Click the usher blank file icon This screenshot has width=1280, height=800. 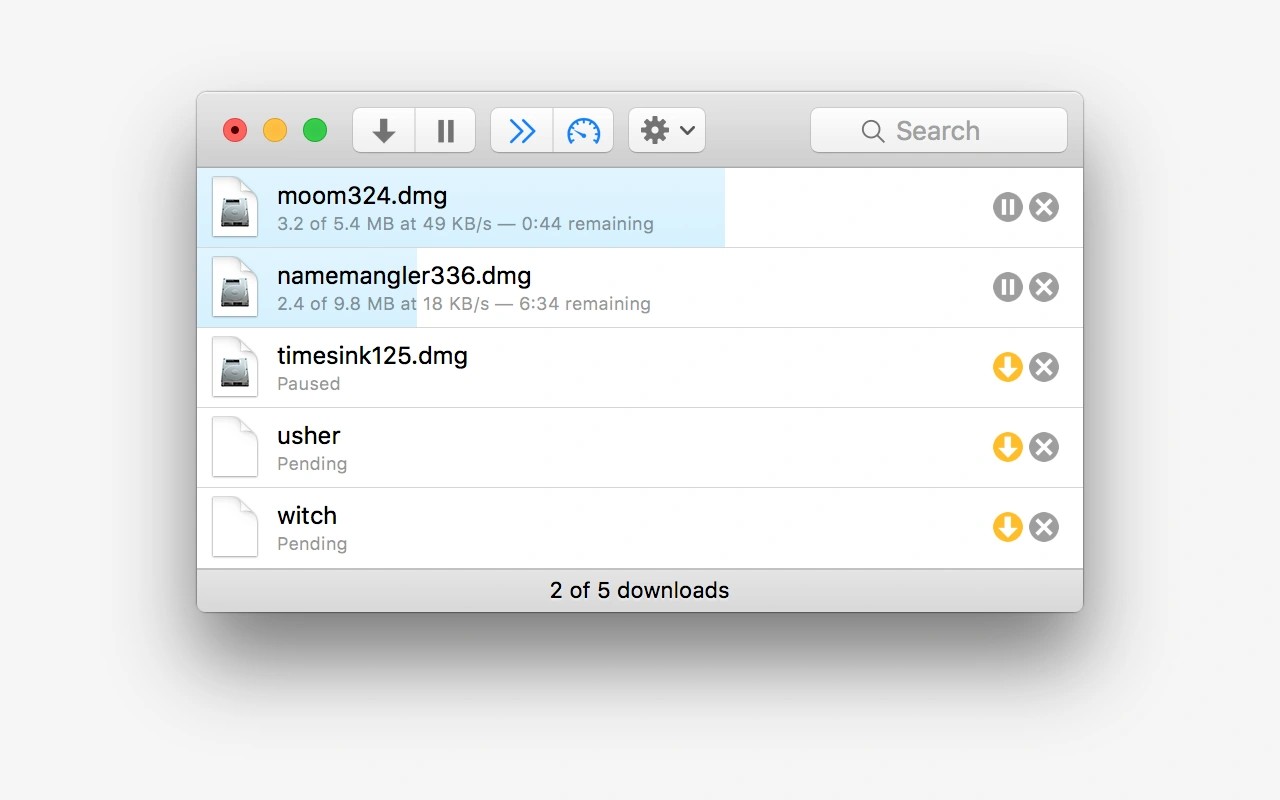pyautogui.click(x=235, y=447)
